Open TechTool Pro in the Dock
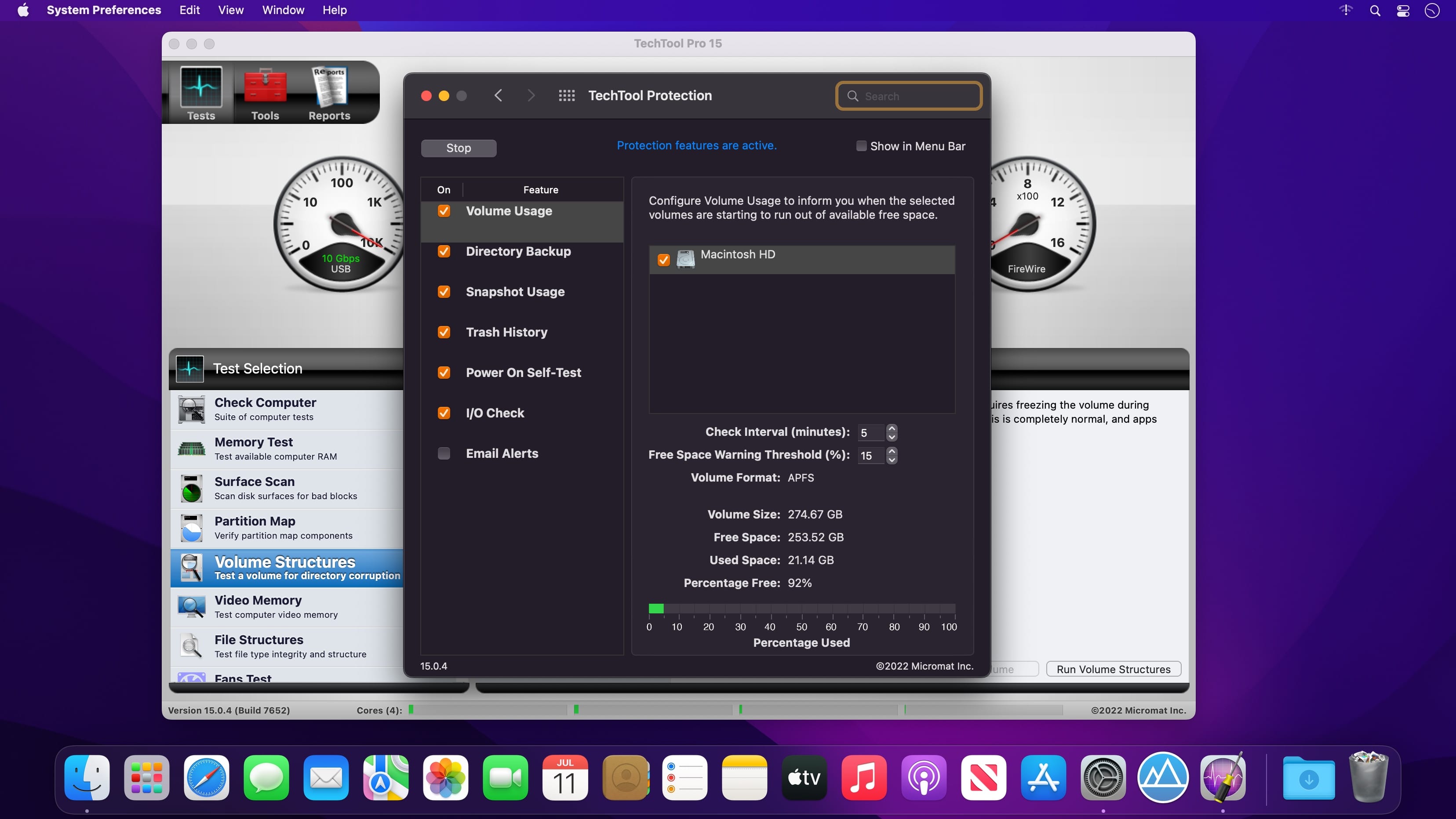Image resolution: width=1456 pixels, height=819 pixels. [x=1223, y=777]
